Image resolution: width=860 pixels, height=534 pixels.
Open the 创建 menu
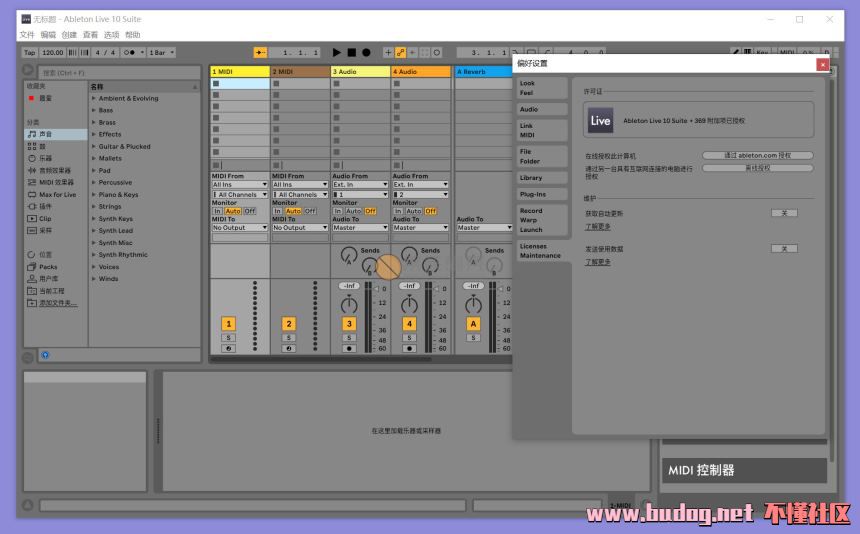69,35
